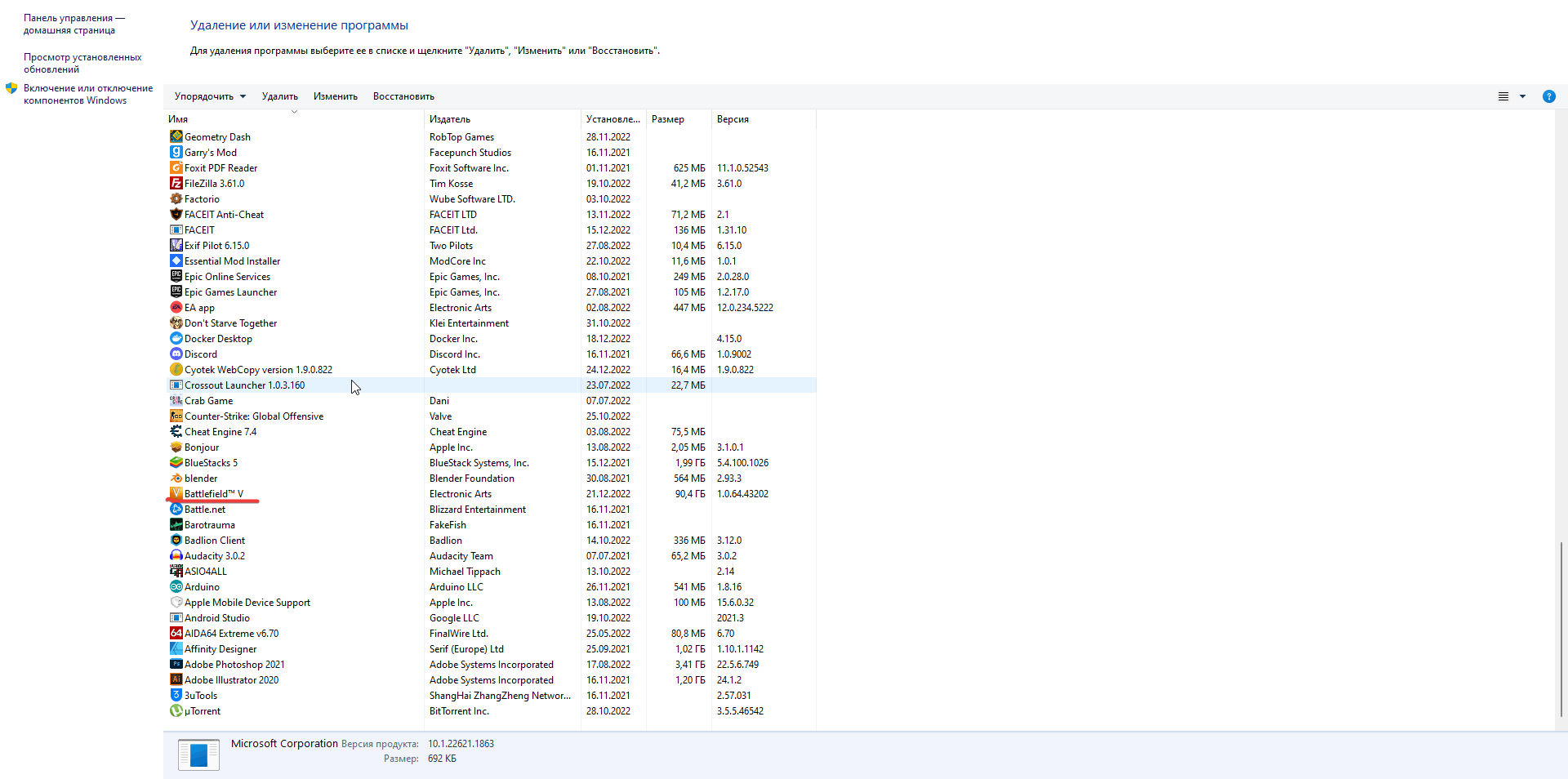Sort by the Установлено date column header
Image resolution: width=1568 pixels, height=779 pixels.
point(613,119)
